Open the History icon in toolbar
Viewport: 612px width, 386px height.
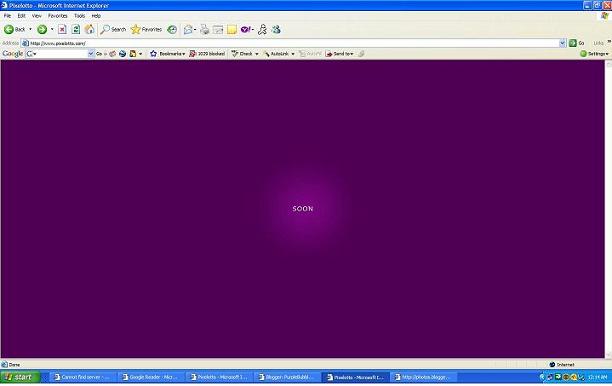[x=172, y=30]
